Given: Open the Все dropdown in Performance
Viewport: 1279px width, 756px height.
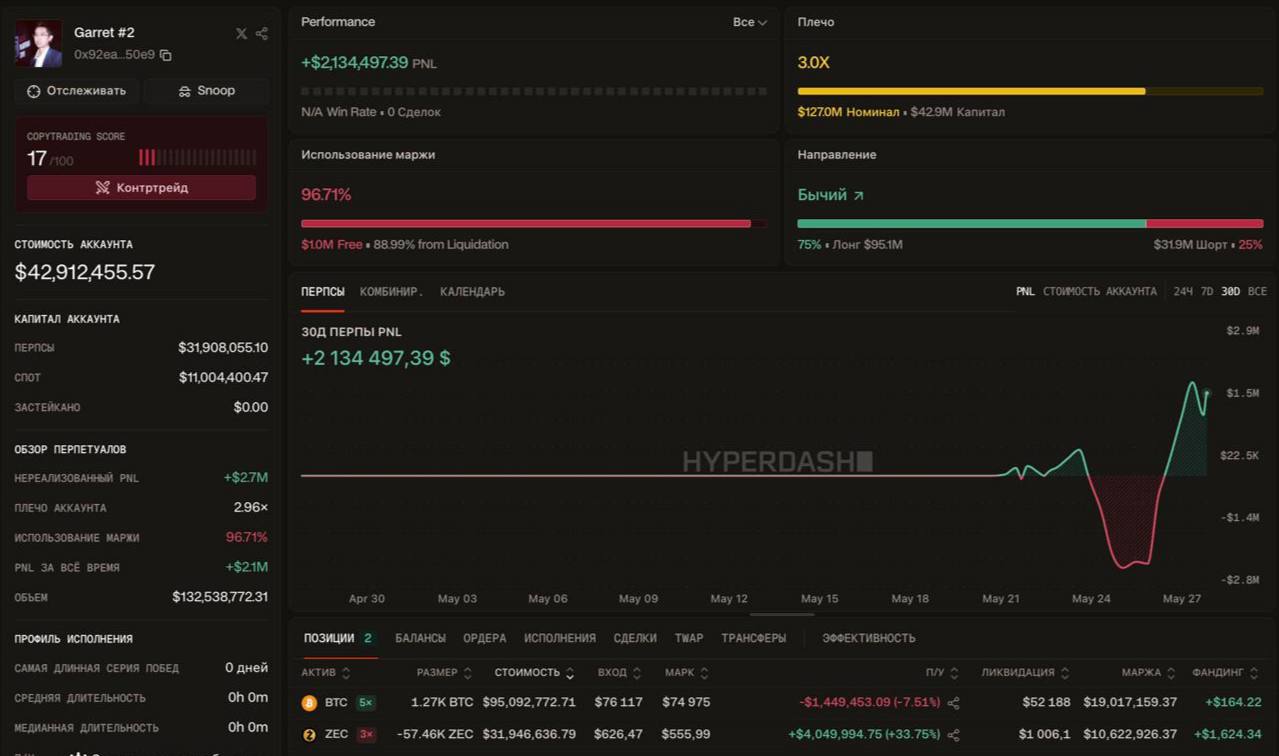Looking at the screenshot, I should 749,22.
